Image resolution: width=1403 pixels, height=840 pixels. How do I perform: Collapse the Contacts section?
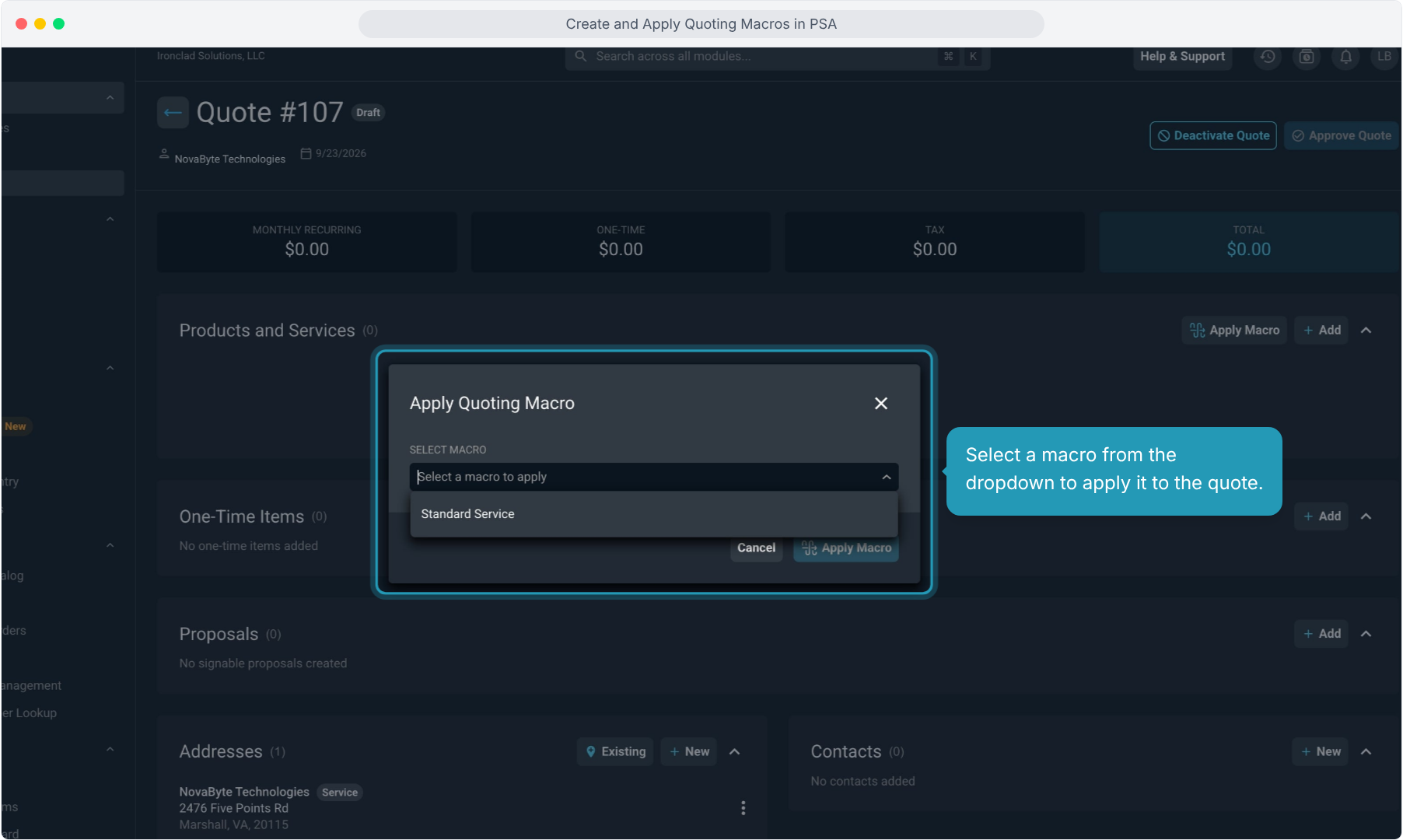1366,752
